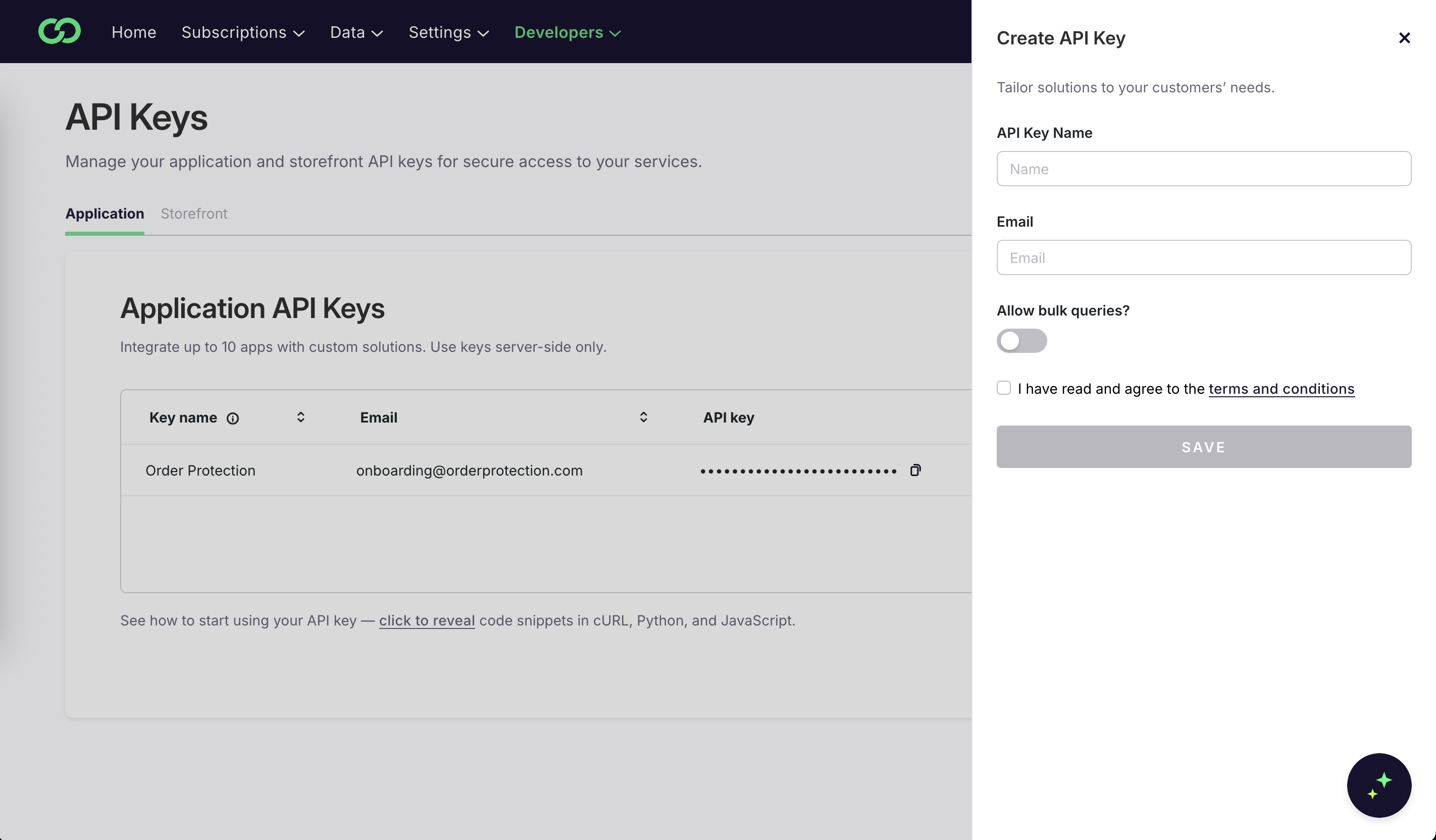The height and width of the screenshot is (840, 1436).
Task: Click the SAVE button
Action: (1203, 447)
